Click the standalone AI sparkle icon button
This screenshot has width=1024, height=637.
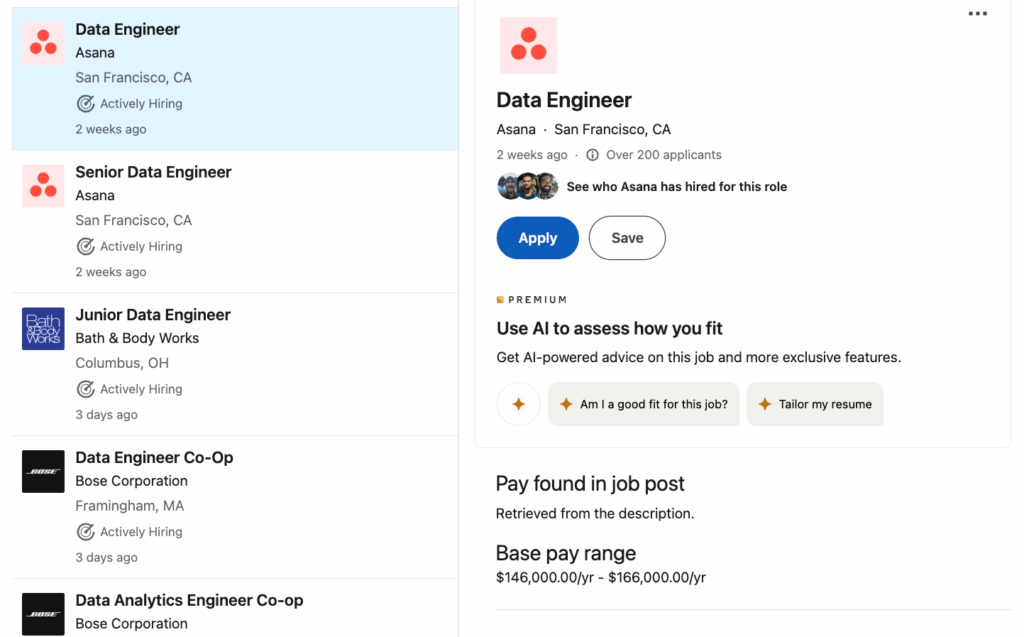pos(519,404)
